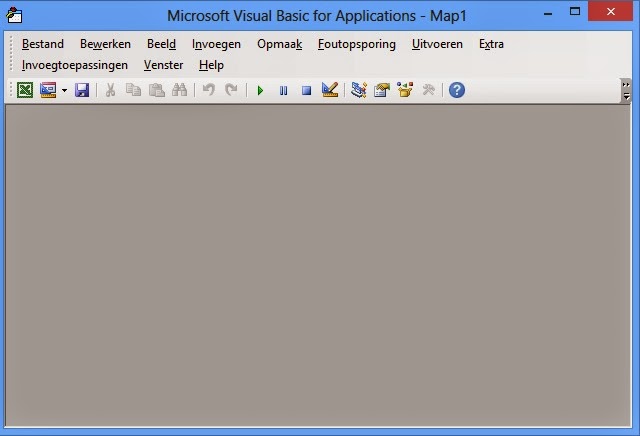The image size is (640, 436).
Task: Open the Project Explorer icon
Action: (x=359, y=90)
